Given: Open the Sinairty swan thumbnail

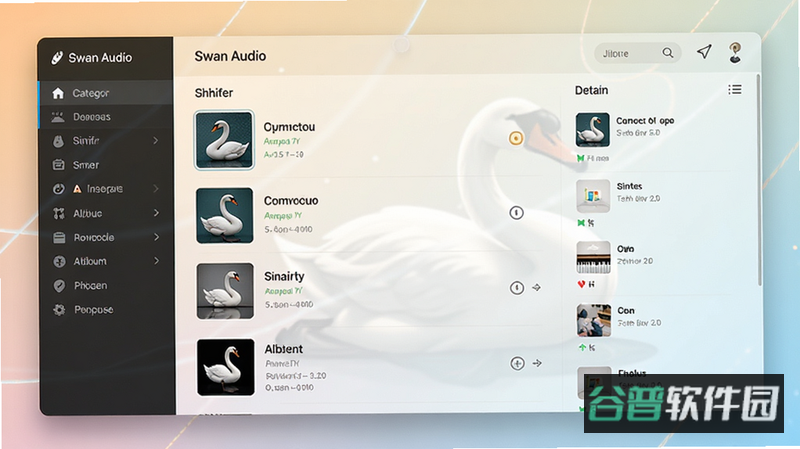Looking at the screenshot, I should (225, 291).
